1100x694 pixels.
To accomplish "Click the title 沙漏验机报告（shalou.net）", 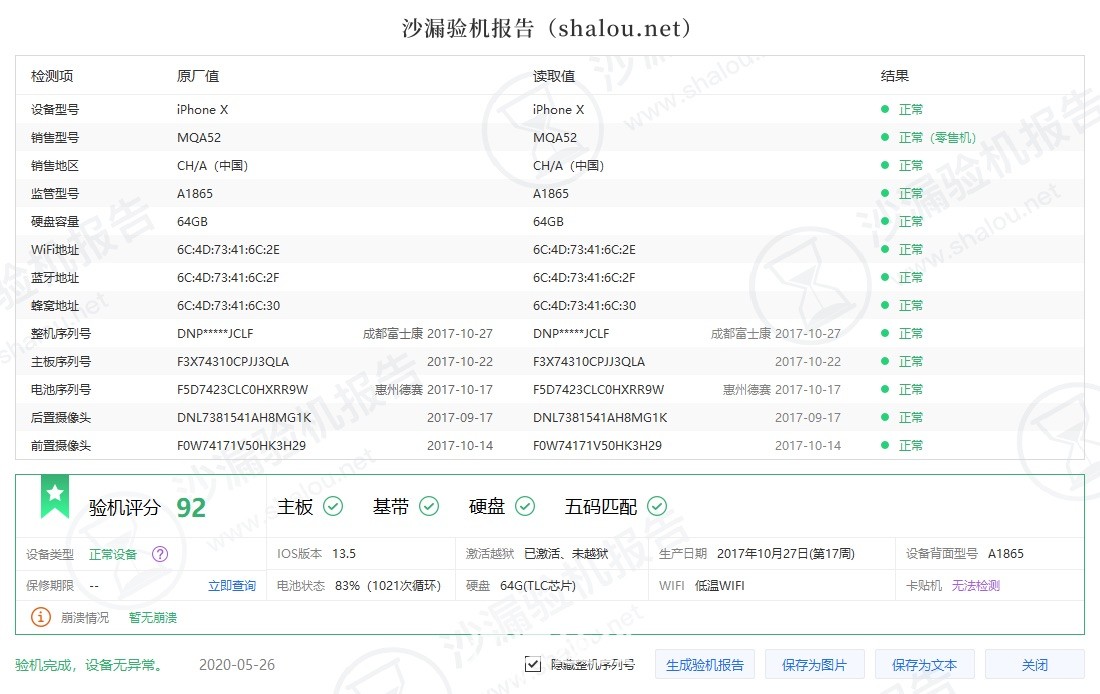I will click(x=547, y=28).
